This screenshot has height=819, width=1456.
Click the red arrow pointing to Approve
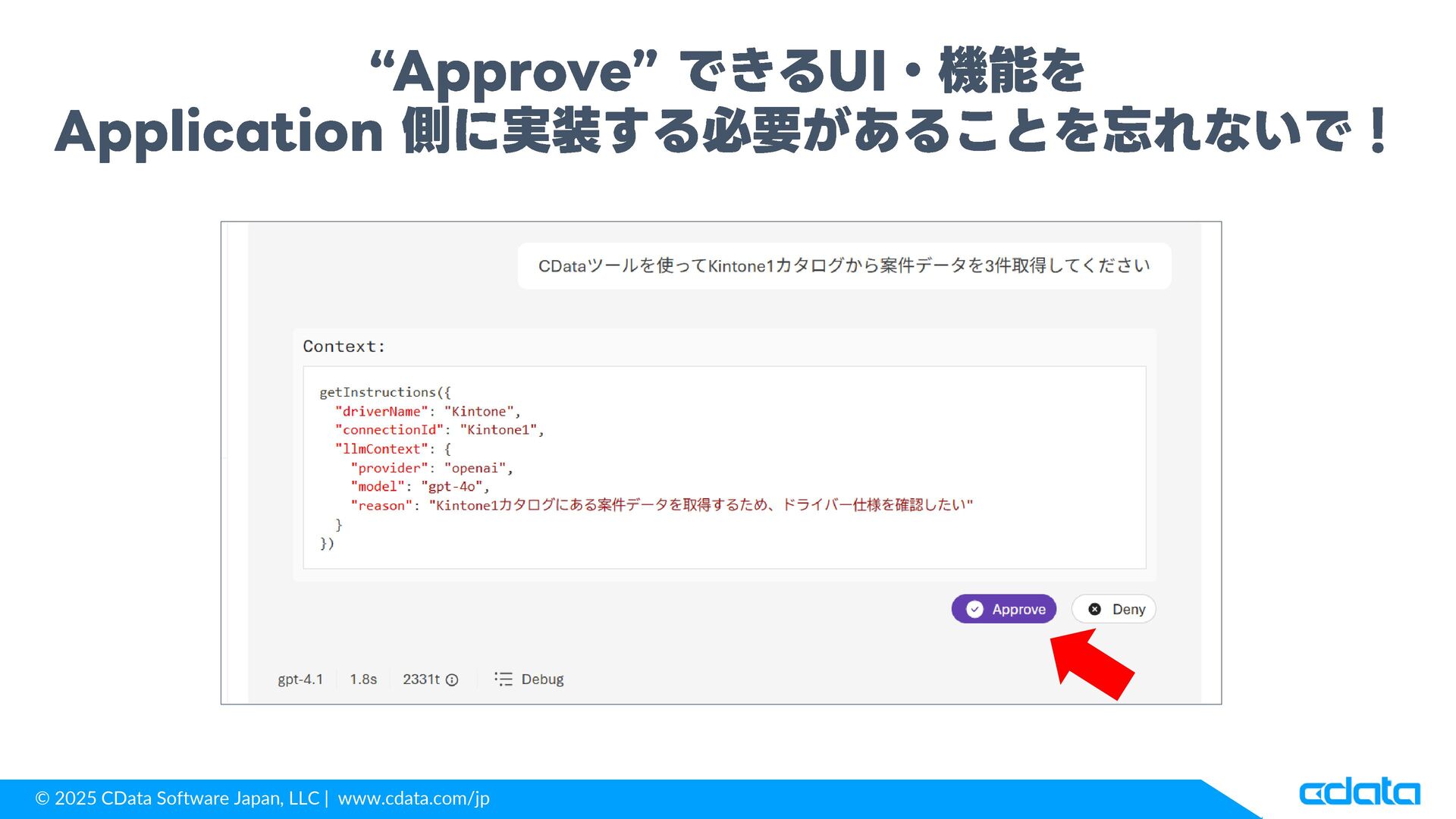pos(1092,665)
